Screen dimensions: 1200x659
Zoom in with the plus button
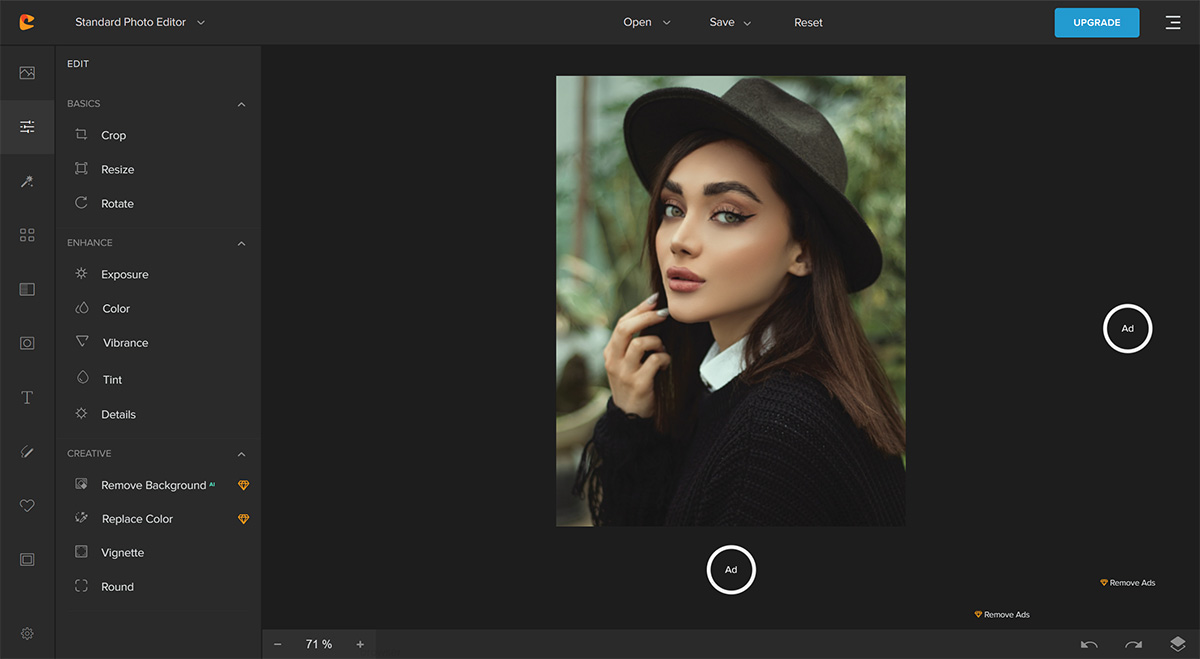360,645
